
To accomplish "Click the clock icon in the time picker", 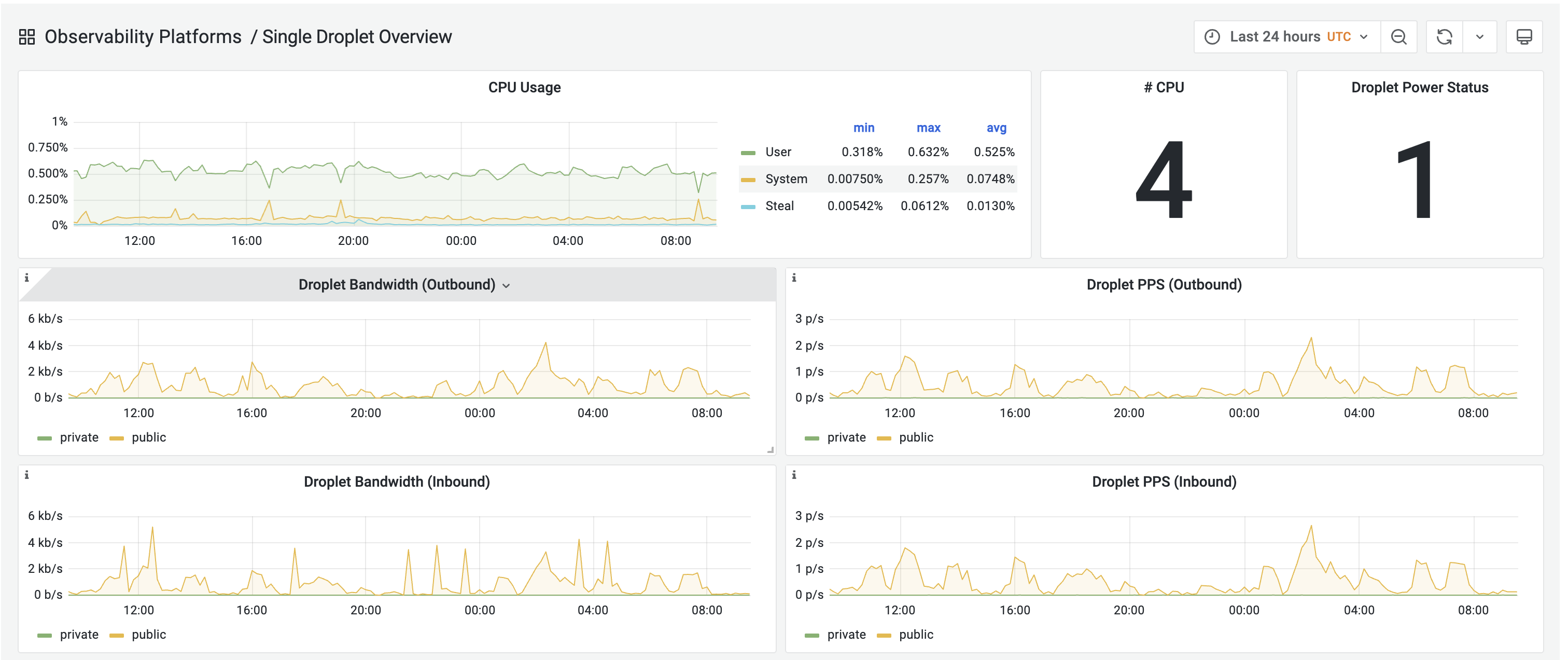I will point(1211,36).
